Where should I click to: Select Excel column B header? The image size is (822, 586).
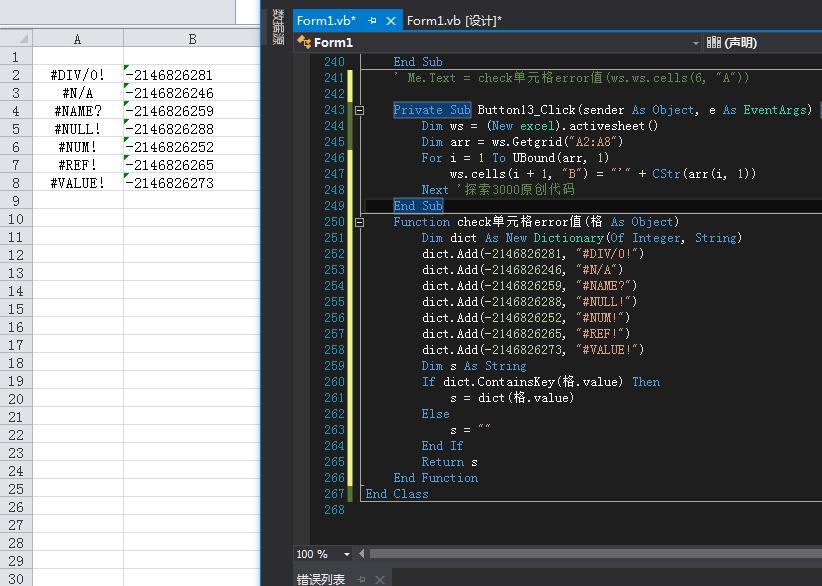click(x=191, y=39)
